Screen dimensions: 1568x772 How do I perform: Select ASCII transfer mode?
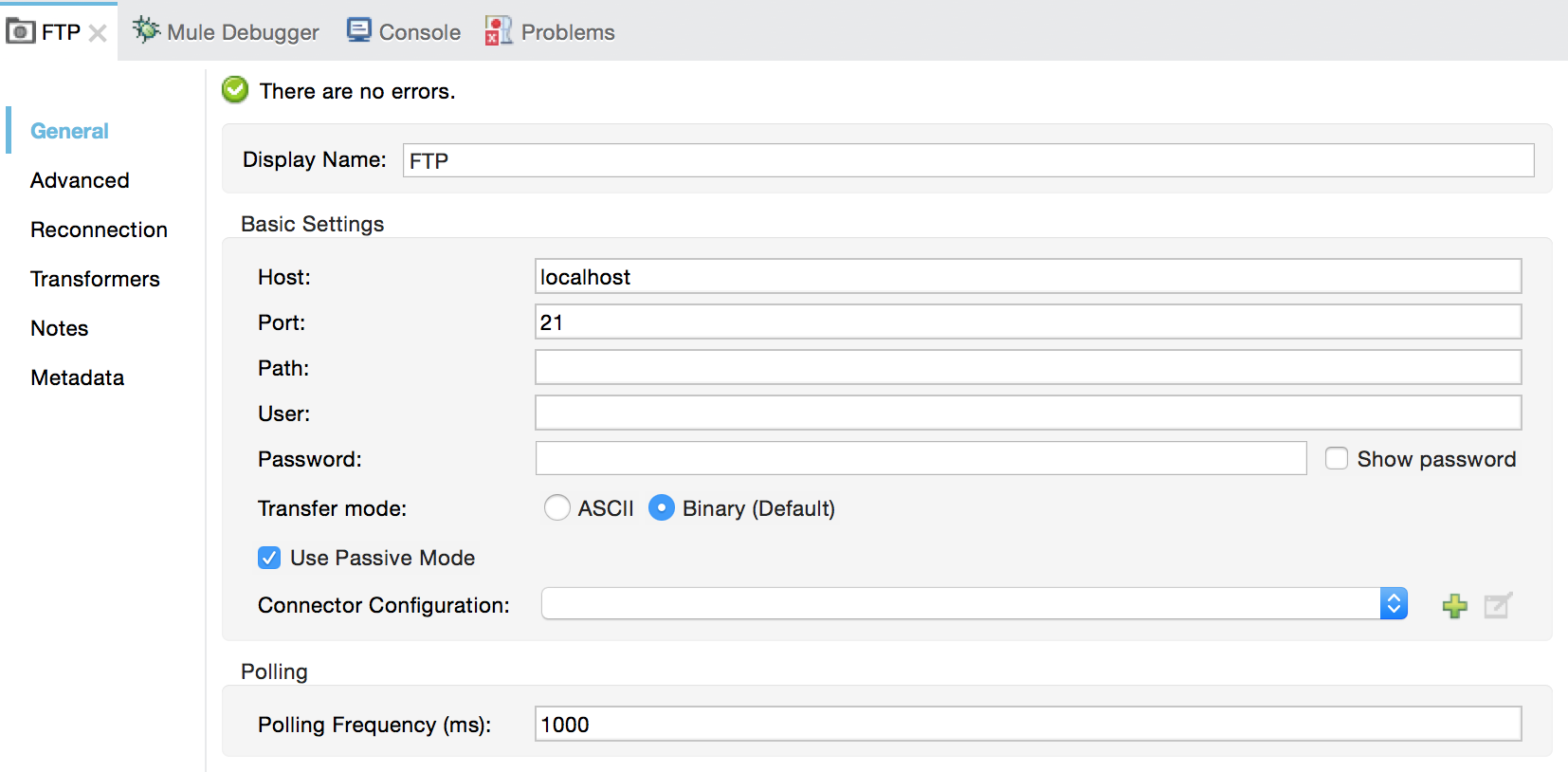click(x=557, y=508)
